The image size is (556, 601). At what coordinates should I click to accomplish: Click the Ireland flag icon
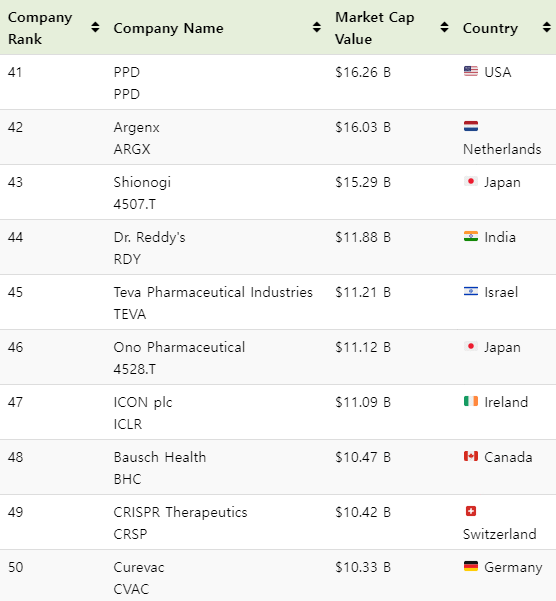click(x=471, y=401)
